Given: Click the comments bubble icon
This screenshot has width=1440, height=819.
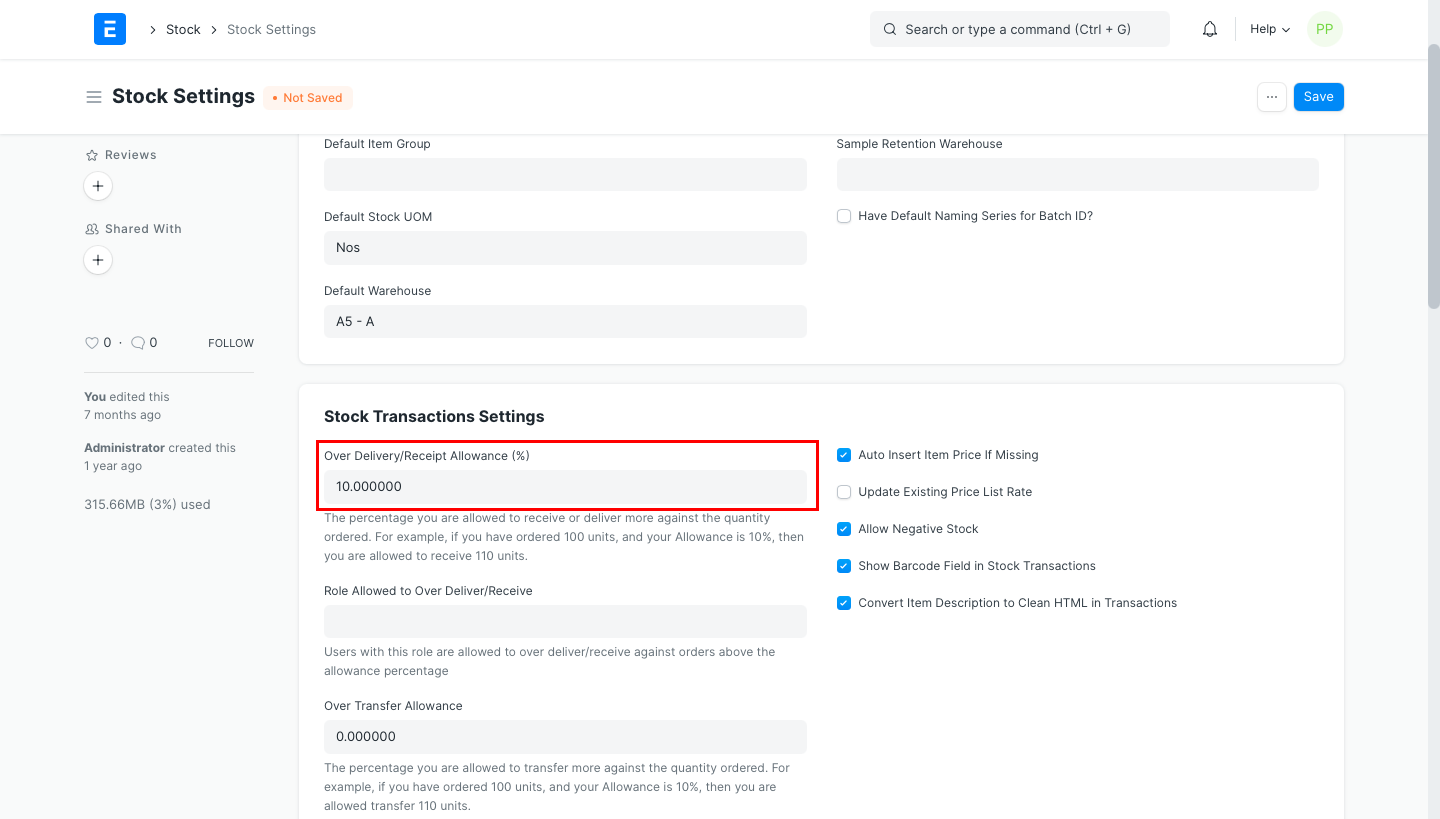Looking at the screenshot, I should (138, 343).
